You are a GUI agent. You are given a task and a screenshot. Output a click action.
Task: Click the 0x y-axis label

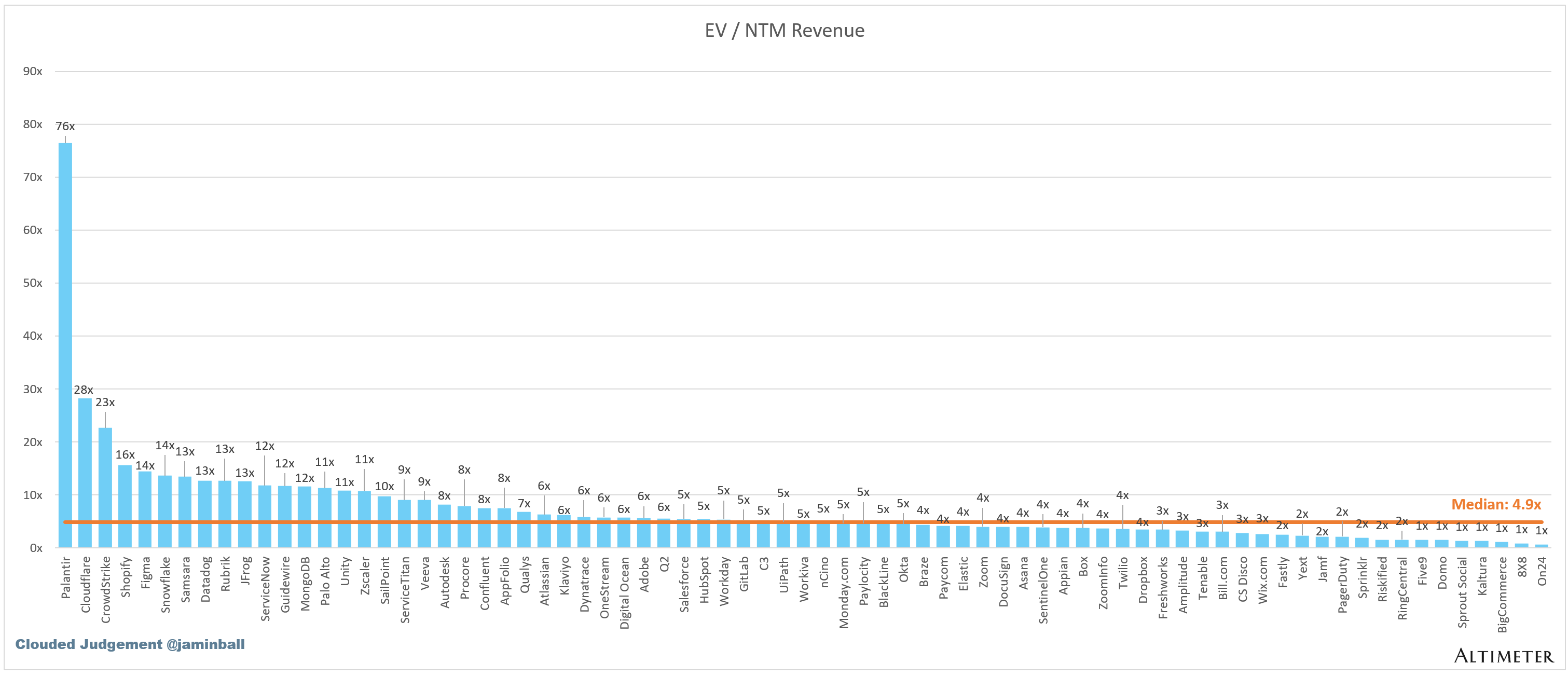pos(36,548)
